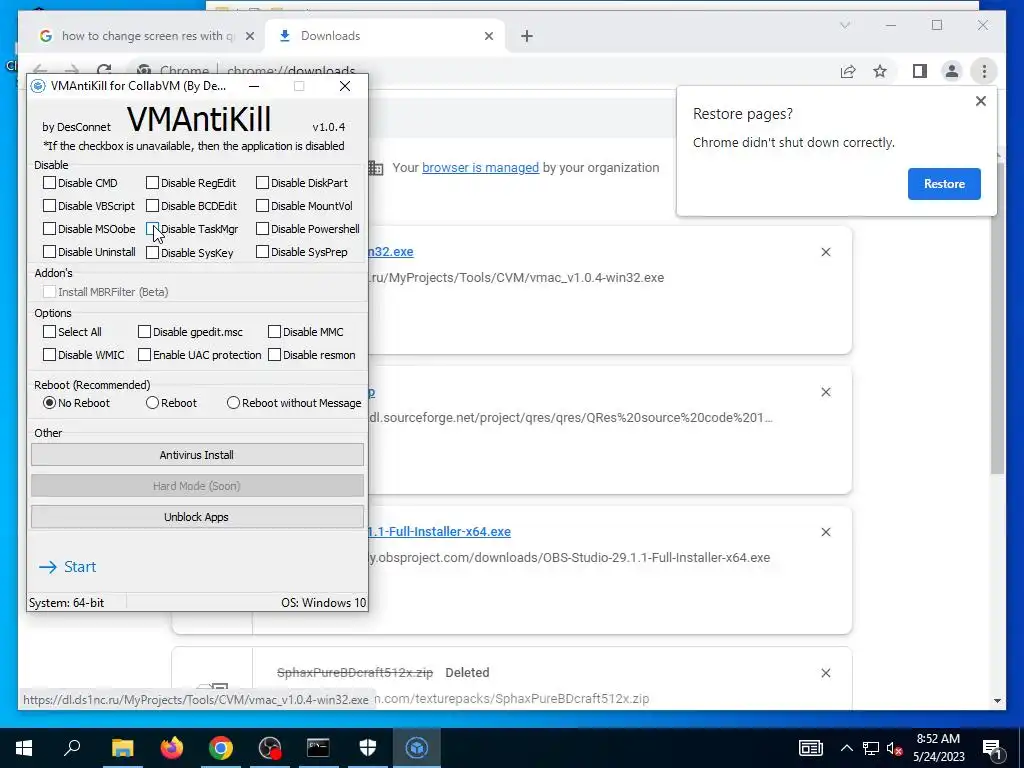This screenshot has width=1024, height=768.
Task: Select Reboot without Message option
Action: (x=233, y=403)
